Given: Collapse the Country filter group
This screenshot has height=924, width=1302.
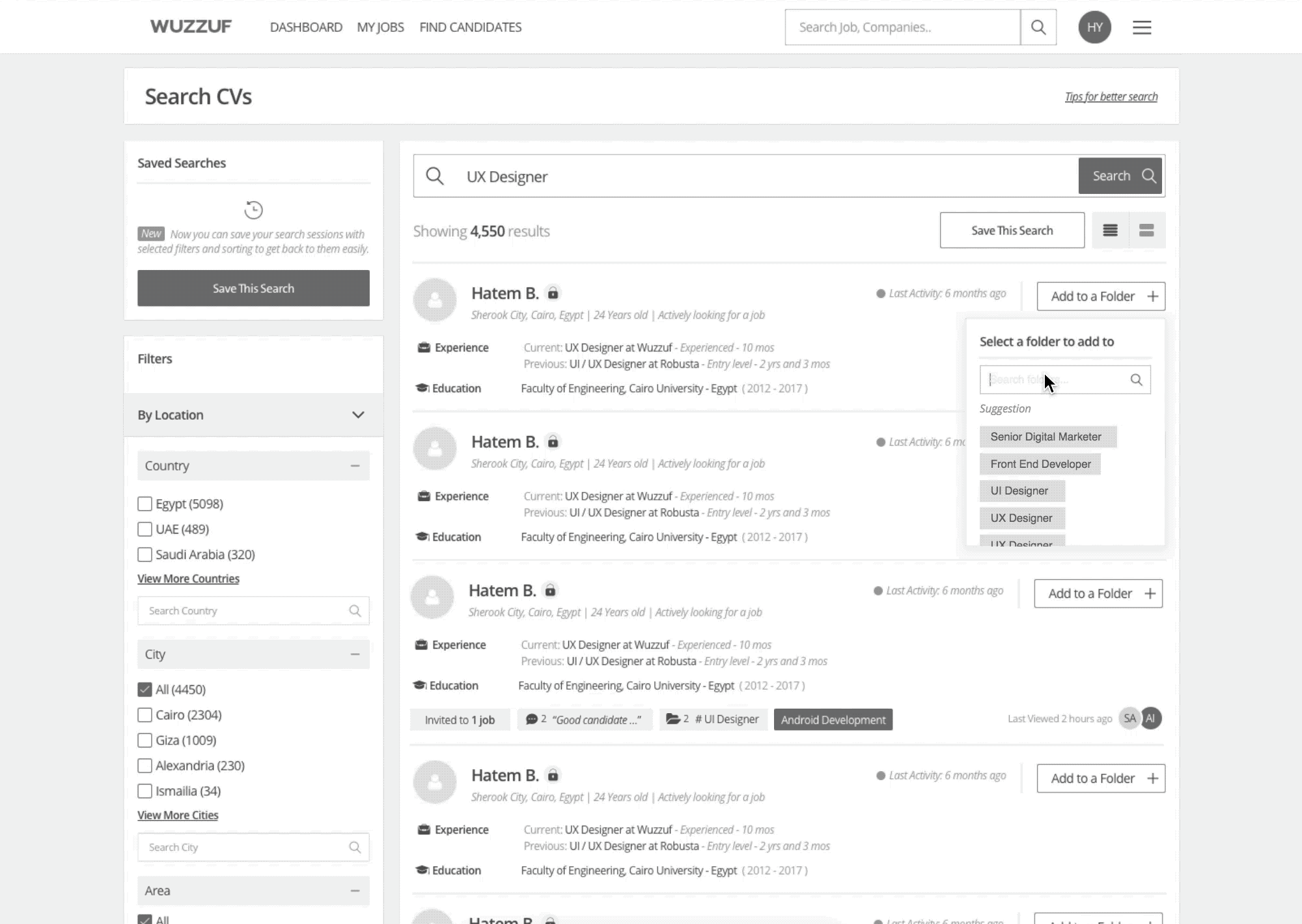Looking at the screenshot, I should pos(355,466).
